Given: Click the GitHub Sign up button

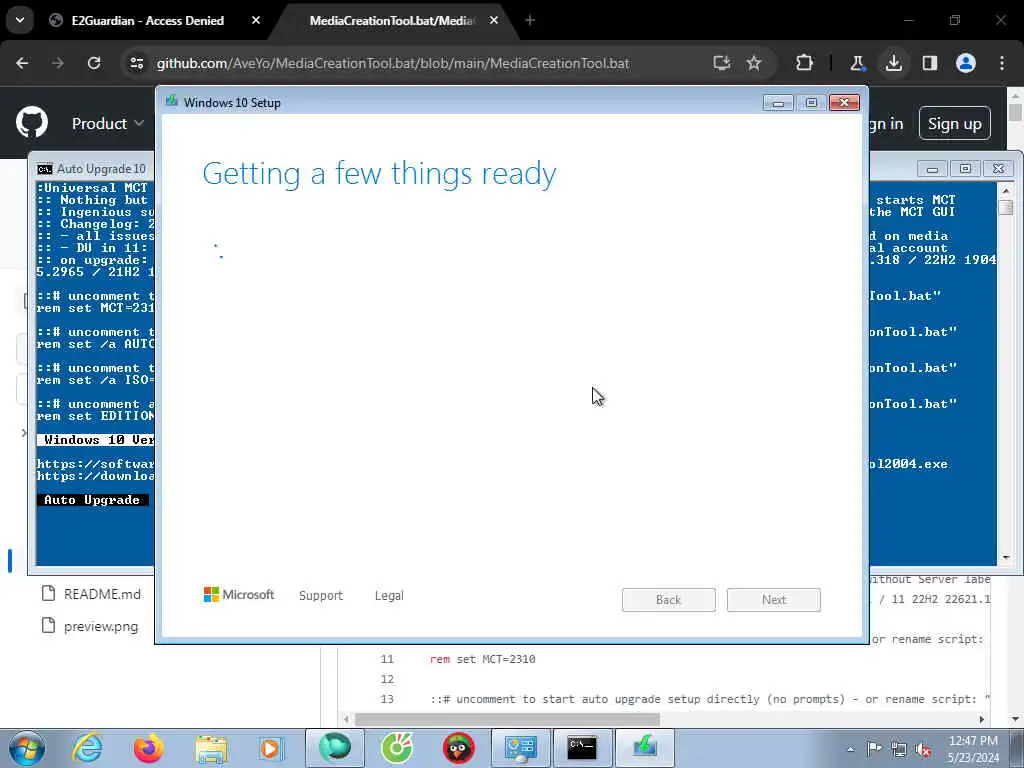Looking at the screenshot, I should [954, 123].
